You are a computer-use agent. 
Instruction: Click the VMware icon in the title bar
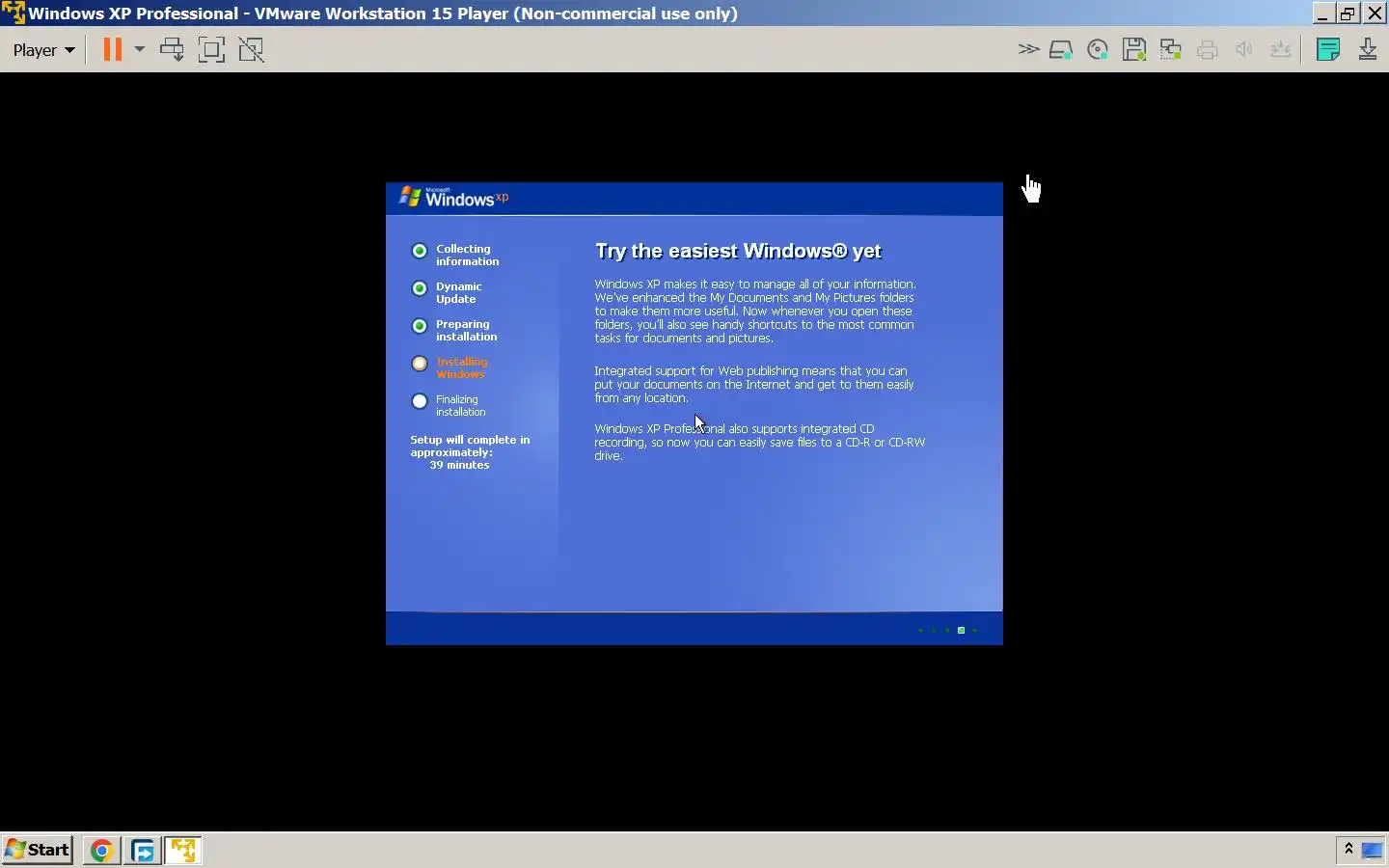pyautogui.click(x=14, y=13)
